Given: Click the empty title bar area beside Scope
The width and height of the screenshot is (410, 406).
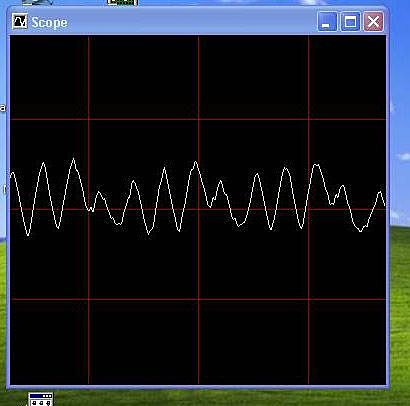Looking at the screenshot, I should [x=192, y=22].
